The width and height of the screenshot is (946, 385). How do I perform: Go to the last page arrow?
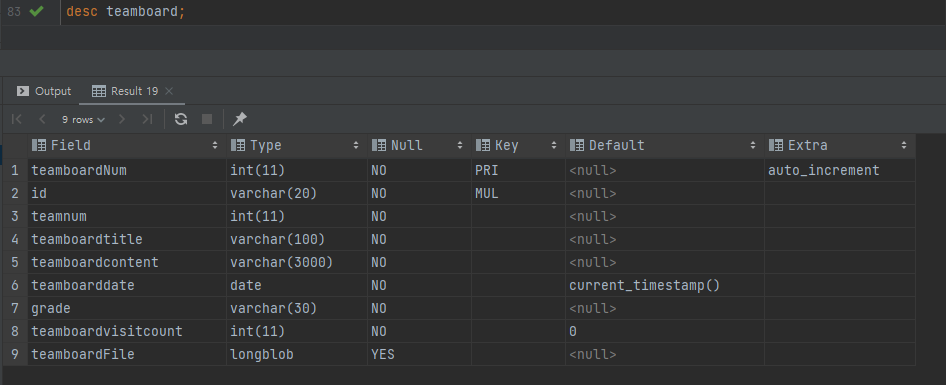147,119
